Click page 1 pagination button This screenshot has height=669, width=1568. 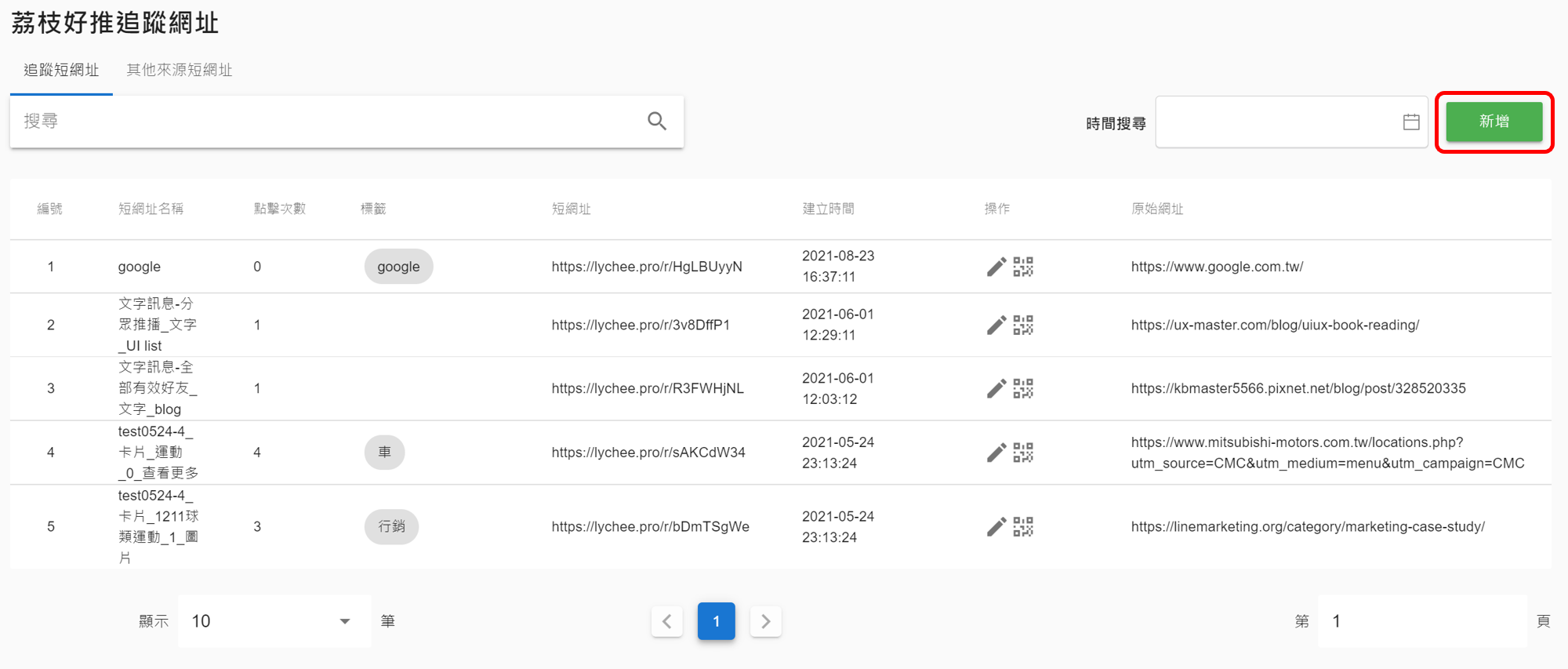716,621
